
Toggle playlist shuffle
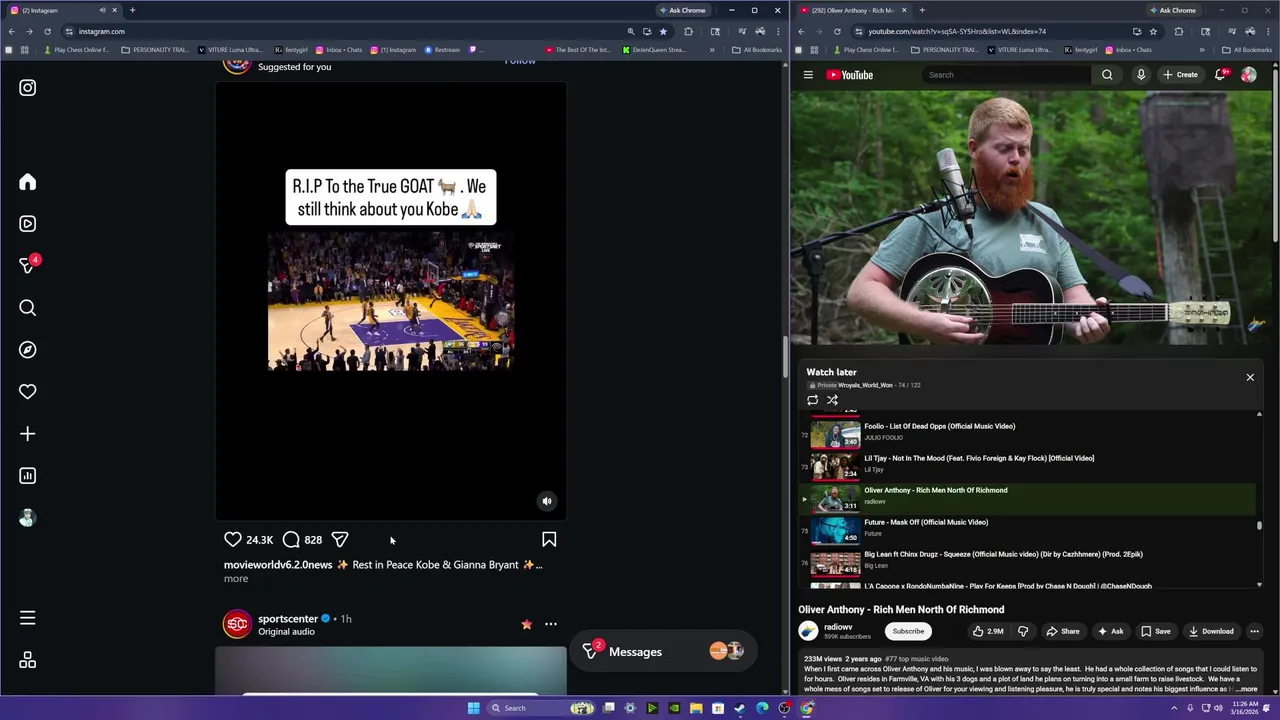[832, 400]
